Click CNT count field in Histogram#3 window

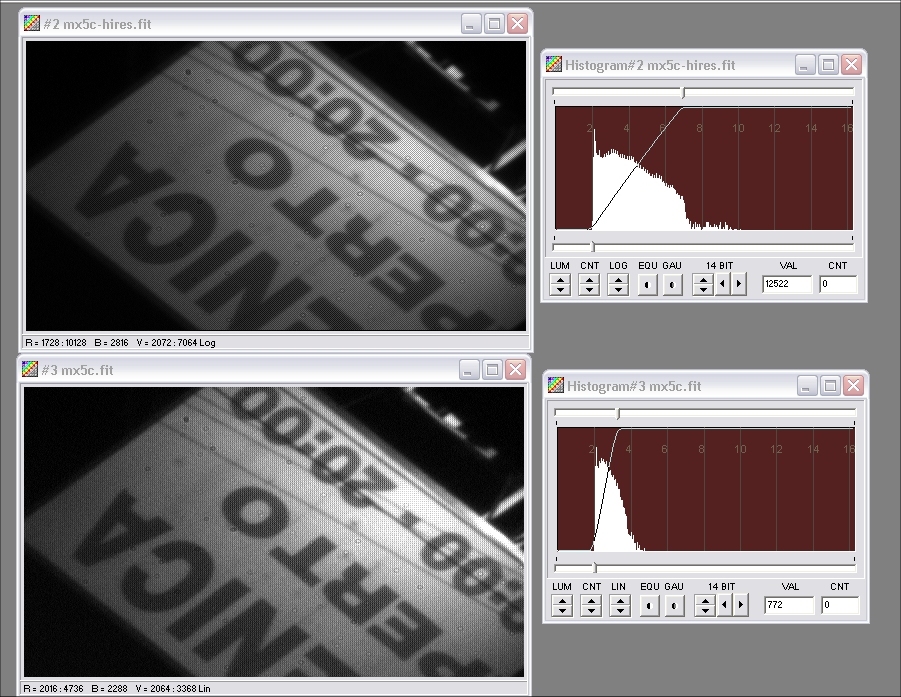(x=840, y=605)
